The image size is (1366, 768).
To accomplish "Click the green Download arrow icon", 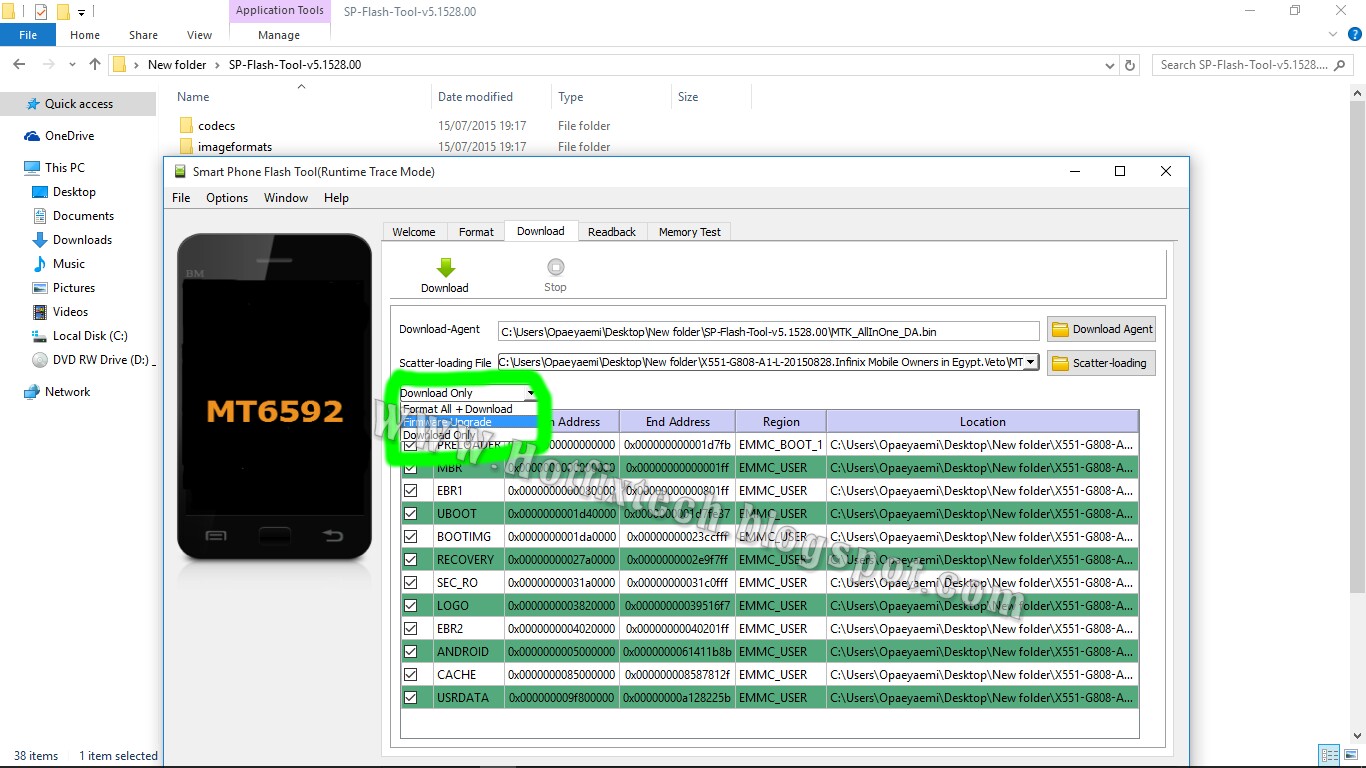I will pos(444,266).
